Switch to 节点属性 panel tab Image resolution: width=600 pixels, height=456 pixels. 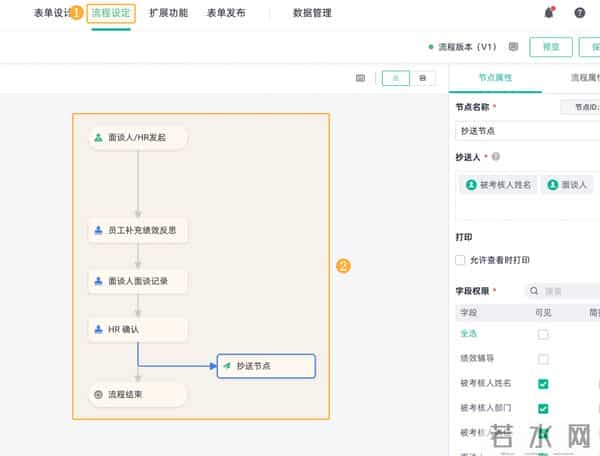point(495,78)
